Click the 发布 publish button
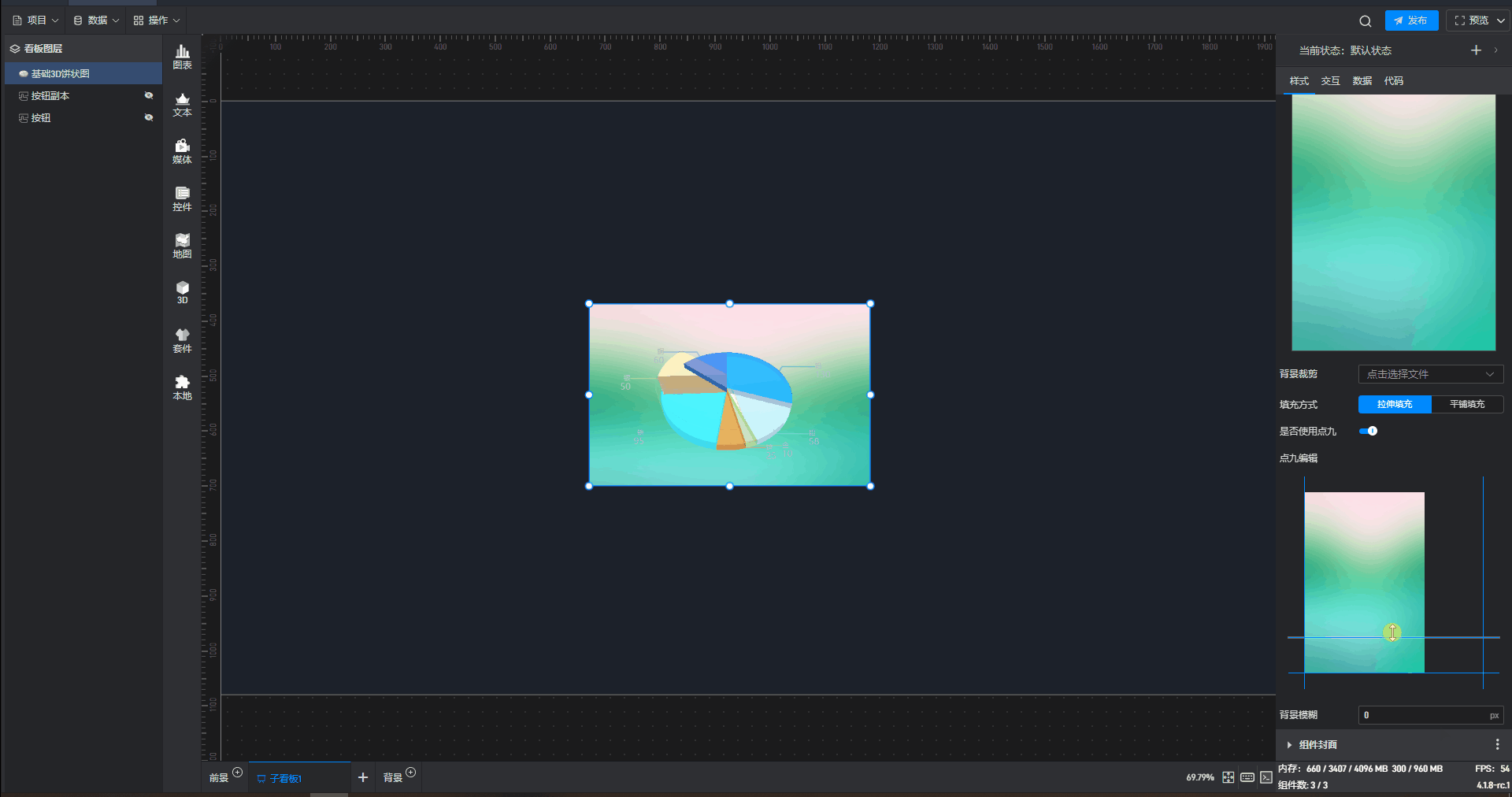This screenshot has width=1512, height=797. (1411, 21)
